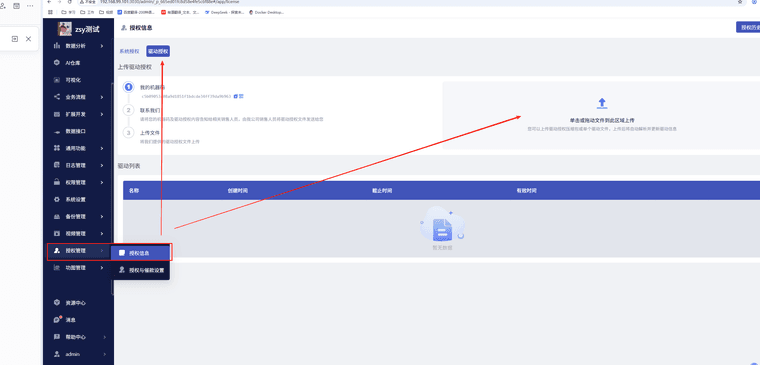Click the 数据分析 bar chart icon
The height and width of the screenshot is (365, 760).
click(x=57, y=46)
